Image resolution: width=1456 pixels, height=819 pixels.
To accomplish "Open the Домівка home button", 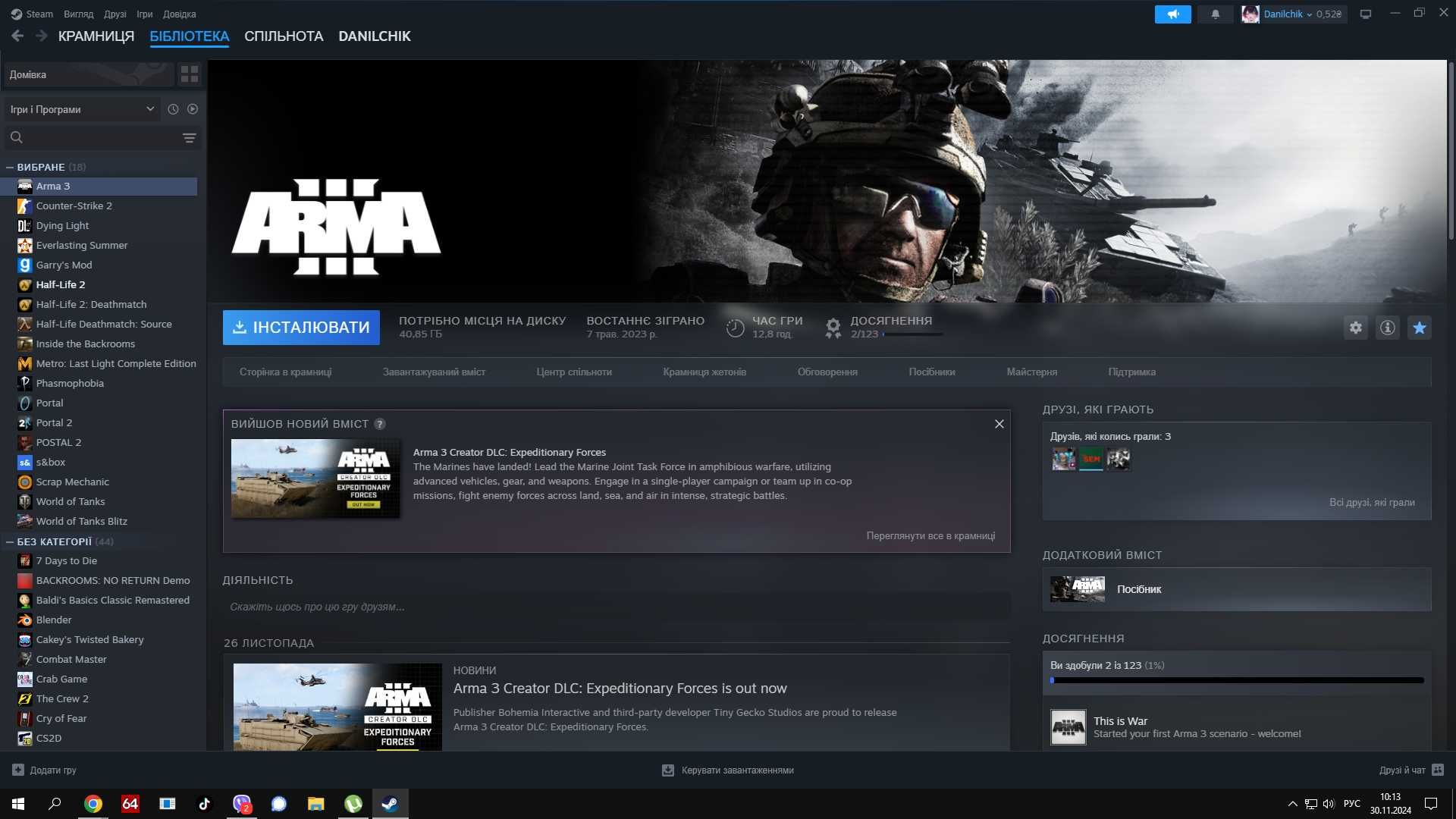I will pos(88,74).
